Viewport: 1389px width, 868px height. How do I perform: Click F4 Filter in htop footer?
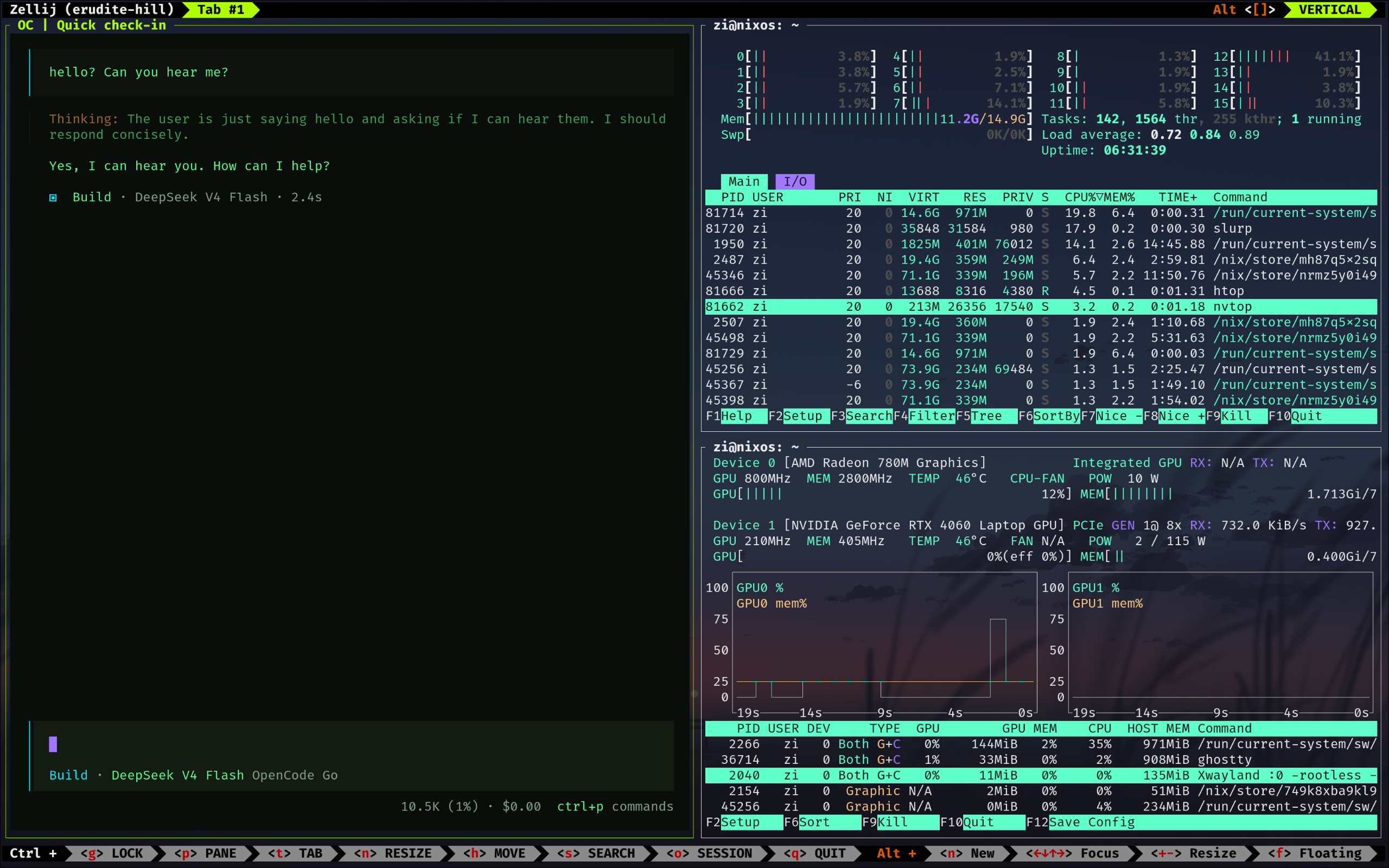click(x=924, y=416)
